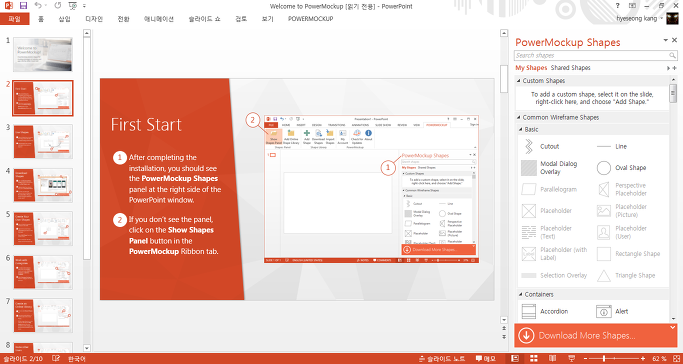Open the shapes panel options dropdown arrow
Viewport: 683px width, 364px height.
pos(665,40)
